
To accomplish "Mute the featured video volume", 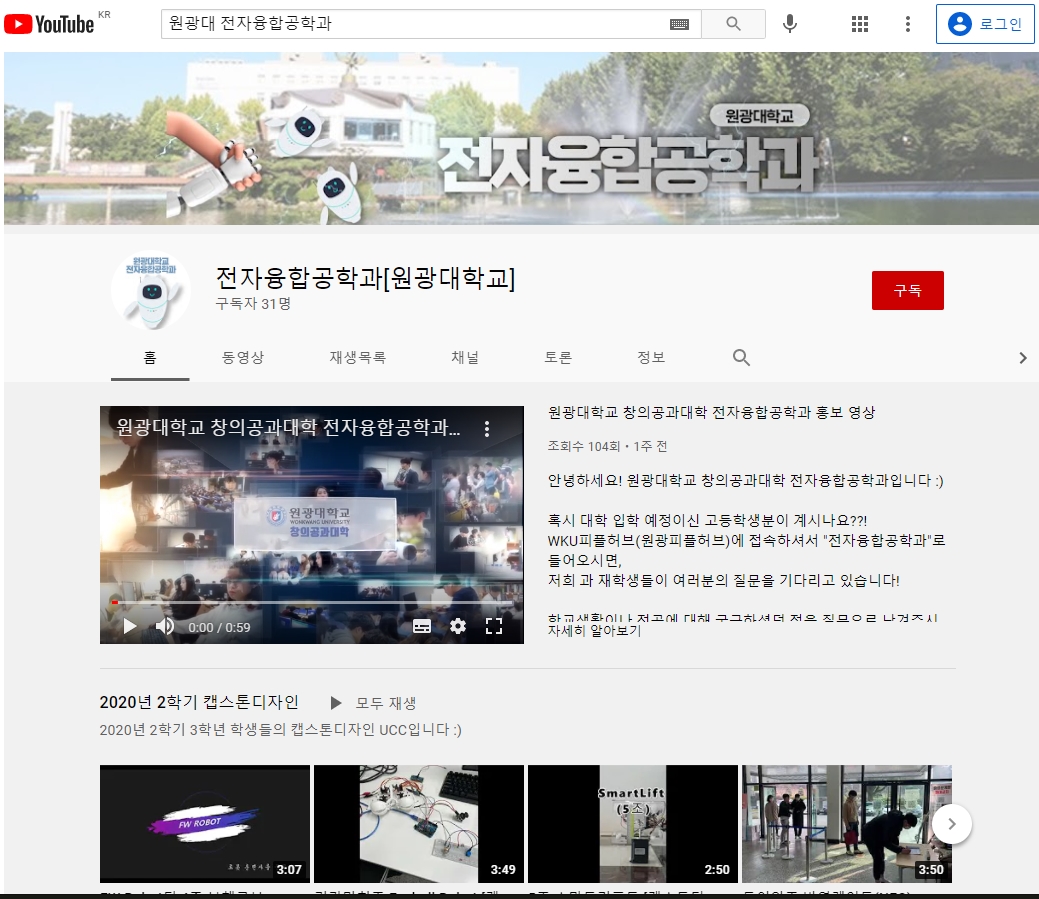I will coord(164,626).
